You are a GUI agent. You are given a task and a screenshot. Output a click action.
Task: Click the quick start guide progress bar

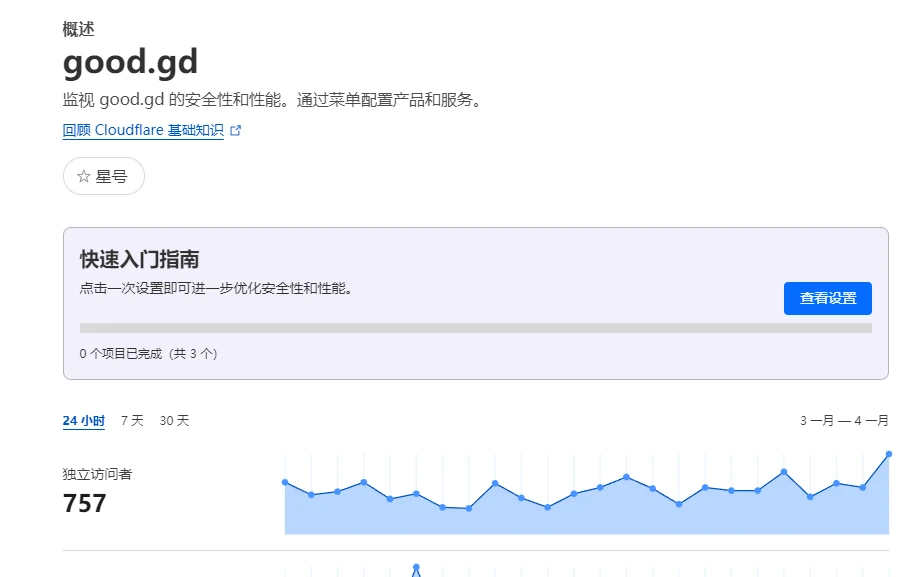click(x=475, y=328)
